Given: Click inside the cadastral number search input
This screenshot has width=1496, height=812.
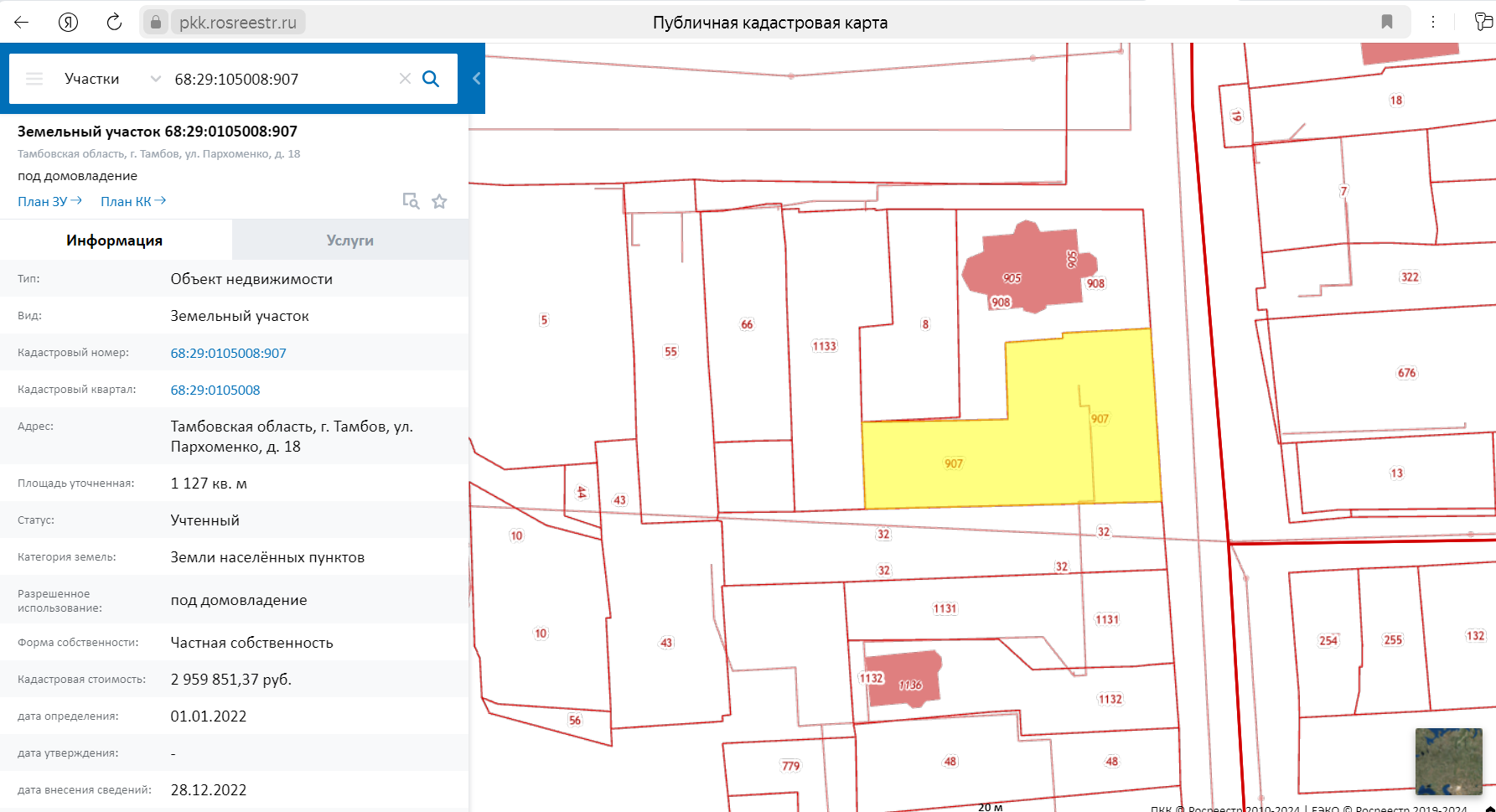Looking at the screenshot, I should pos(281,79).
